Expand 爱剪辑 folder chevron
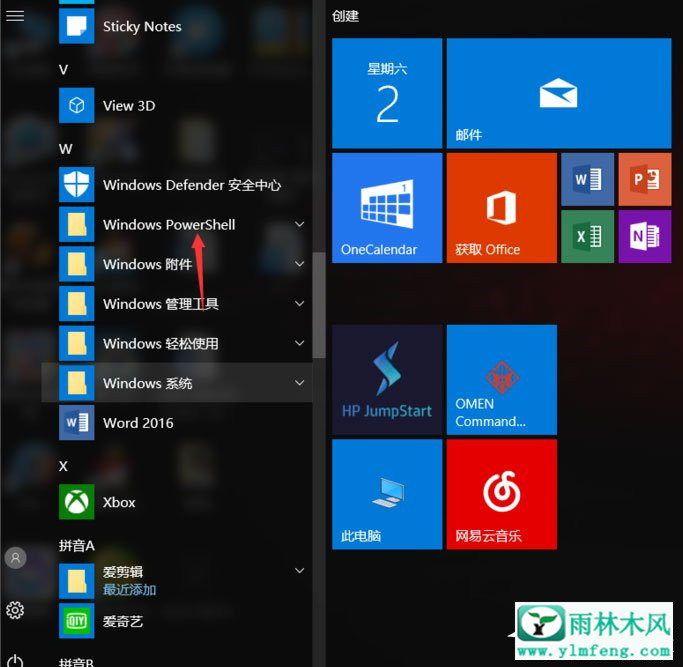The image size is (683, 667). tap(300, 570)
